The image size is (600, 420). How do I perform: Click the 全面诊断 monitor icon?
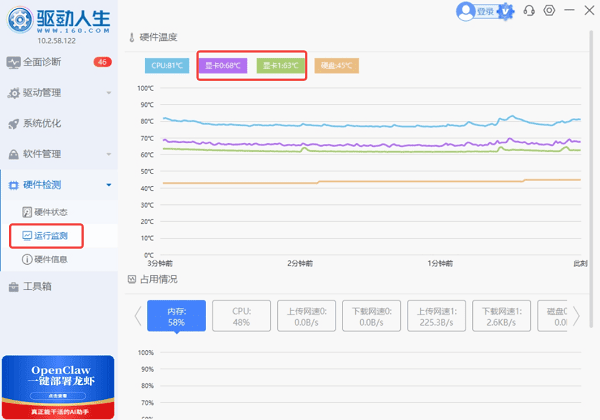13,62
